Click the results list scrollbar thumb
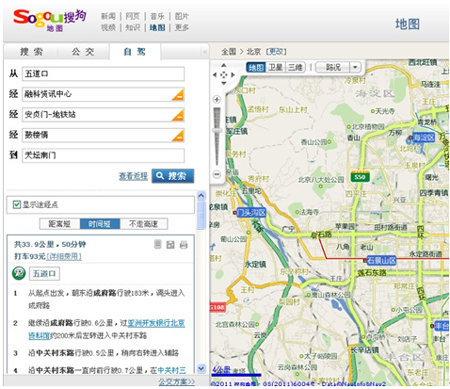 pos(201,215)
